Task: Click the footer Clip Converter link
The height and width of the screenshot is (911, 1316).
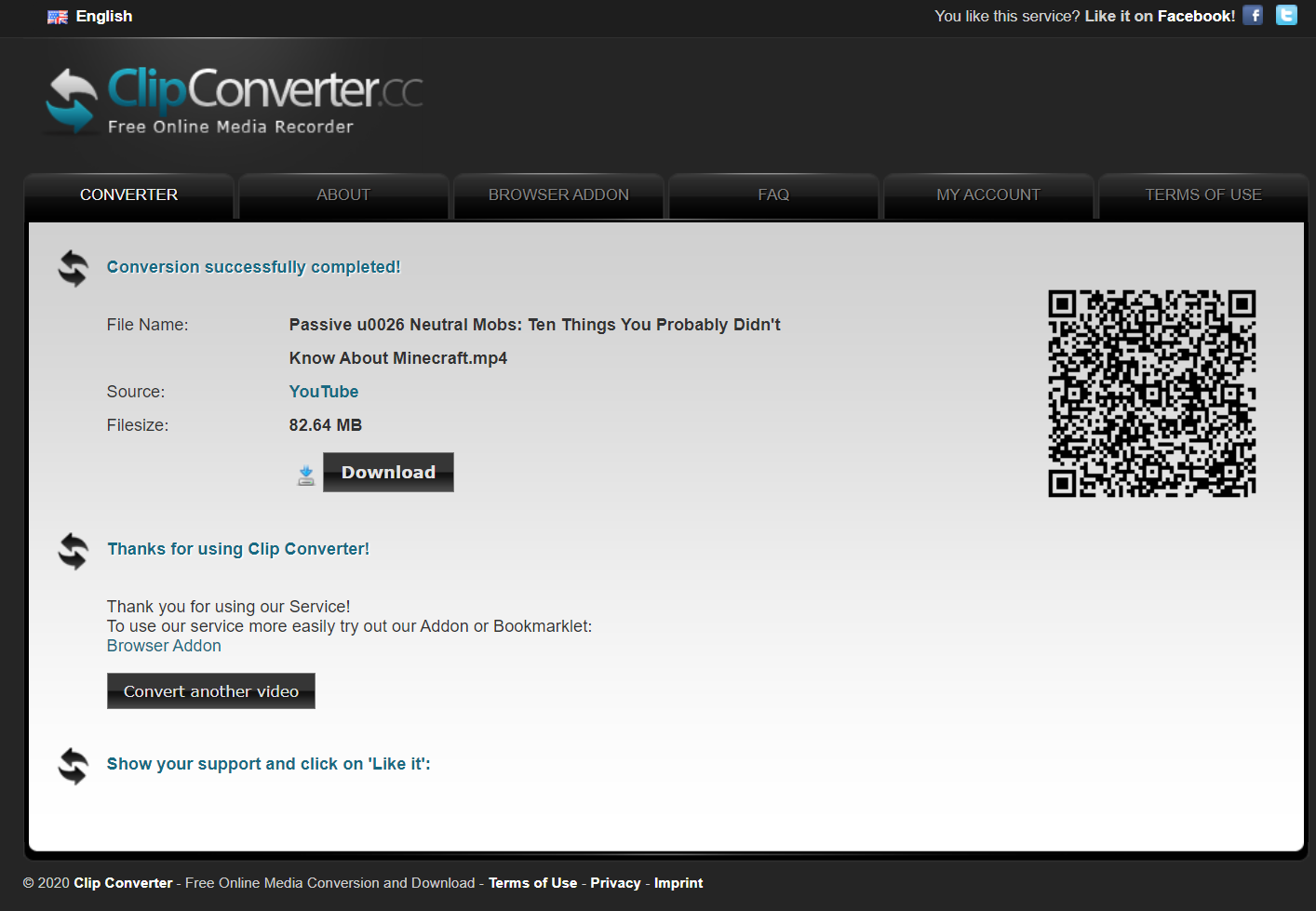Action: (123, 883)
